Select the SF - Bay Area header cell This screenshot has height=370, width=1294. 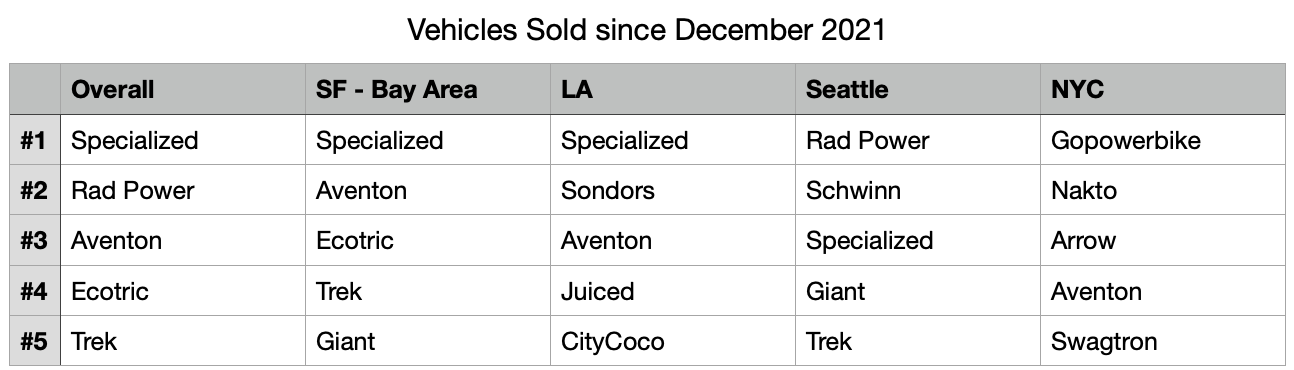click(428, 89)
